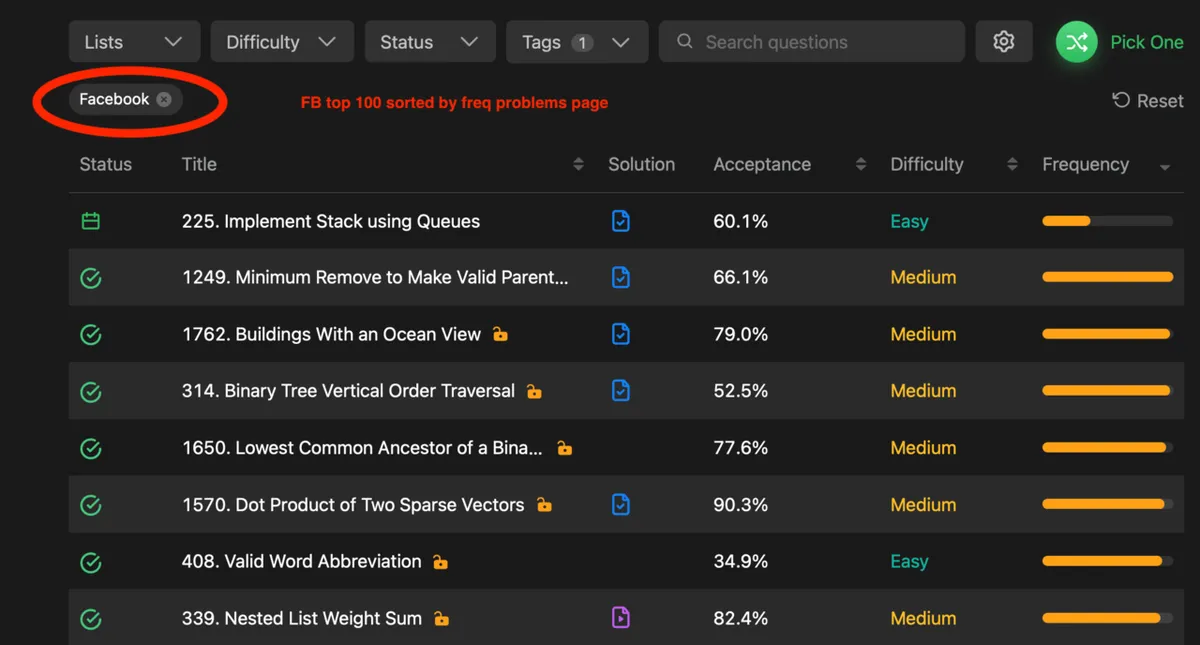
Task: Open the settings gear icon
Action: click(1003, 42)
